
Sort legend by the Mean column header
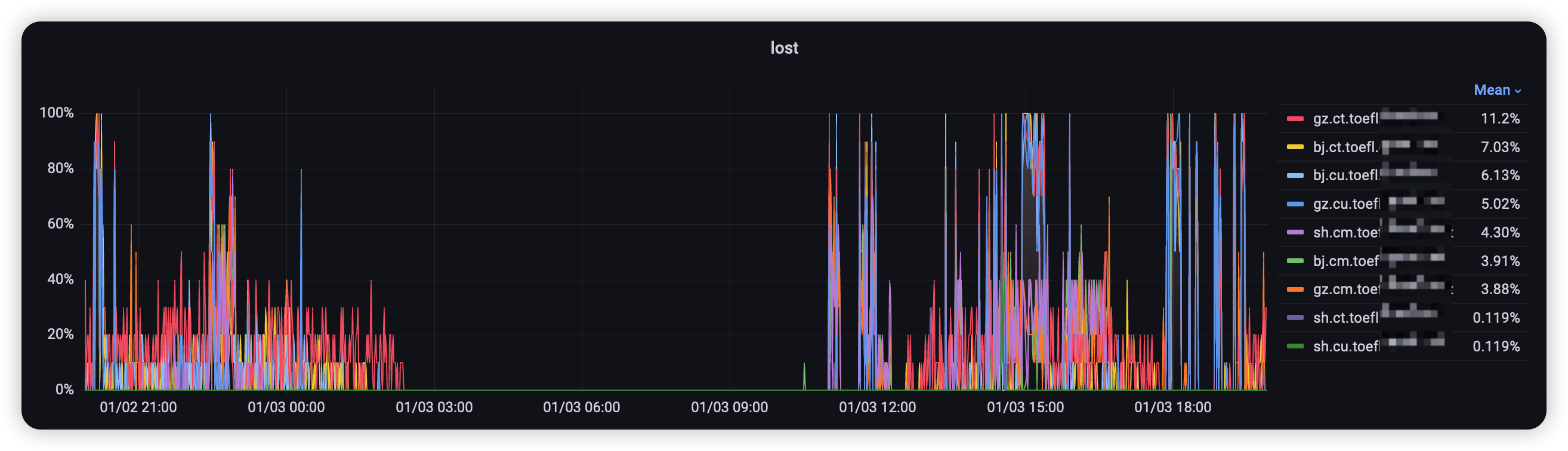point(1491,90)
